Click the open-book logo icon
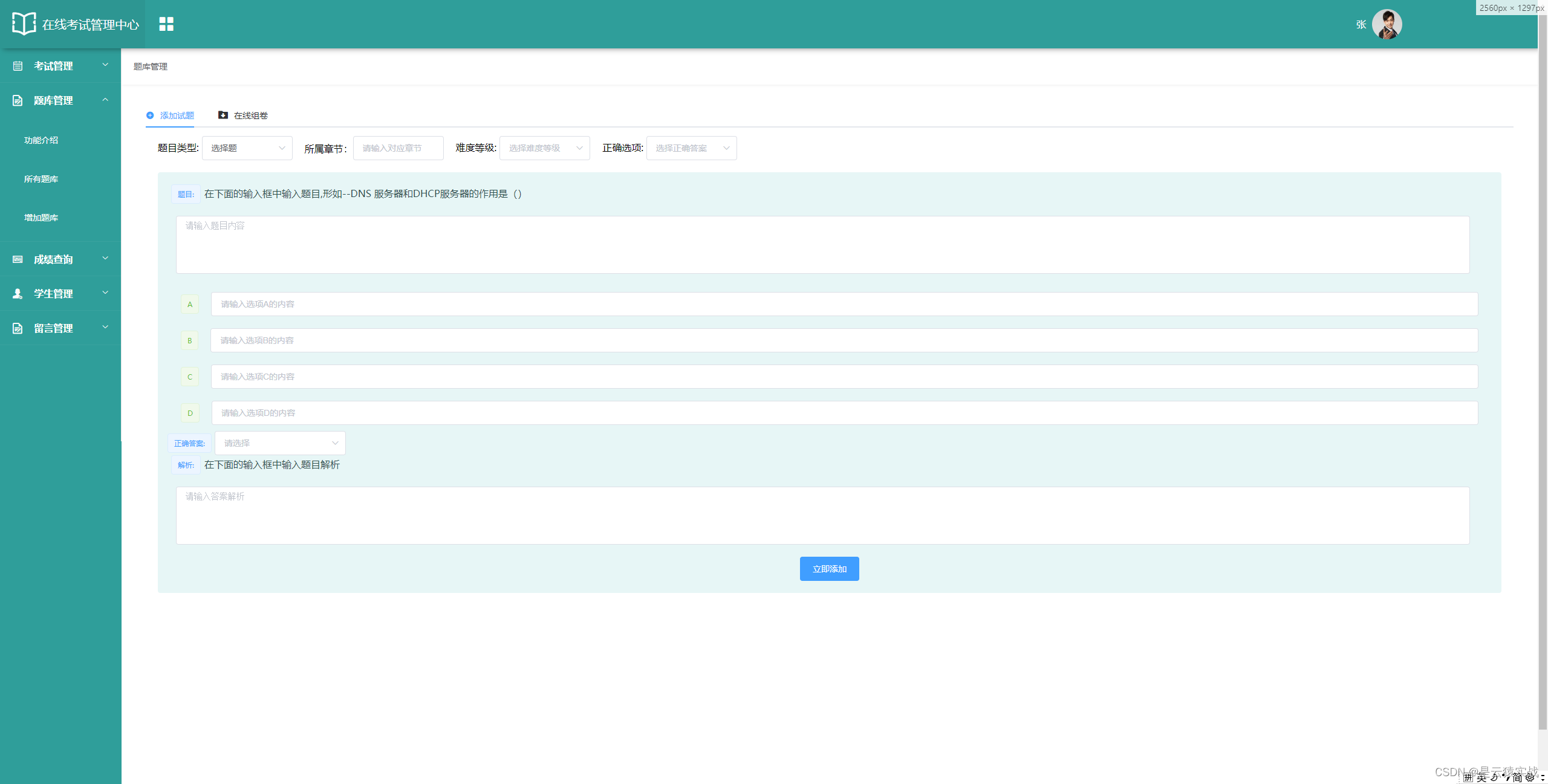 (x=24, y=24)
